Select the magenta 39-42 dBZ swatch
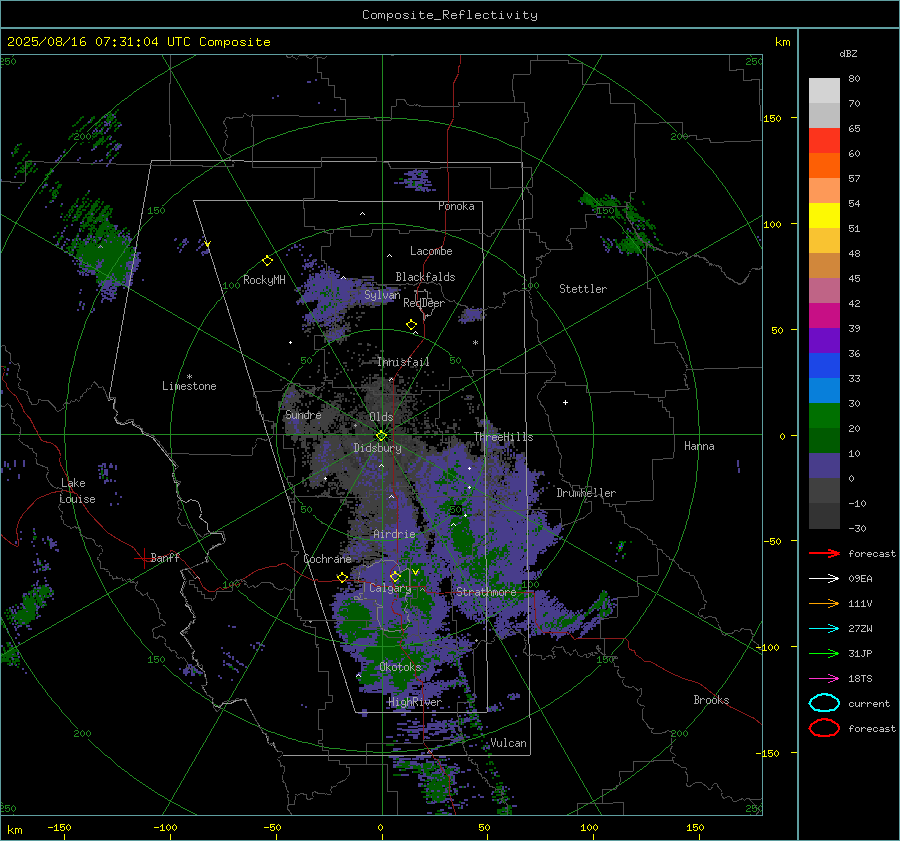Screen dimensions: 900x841 coord(824,315)
